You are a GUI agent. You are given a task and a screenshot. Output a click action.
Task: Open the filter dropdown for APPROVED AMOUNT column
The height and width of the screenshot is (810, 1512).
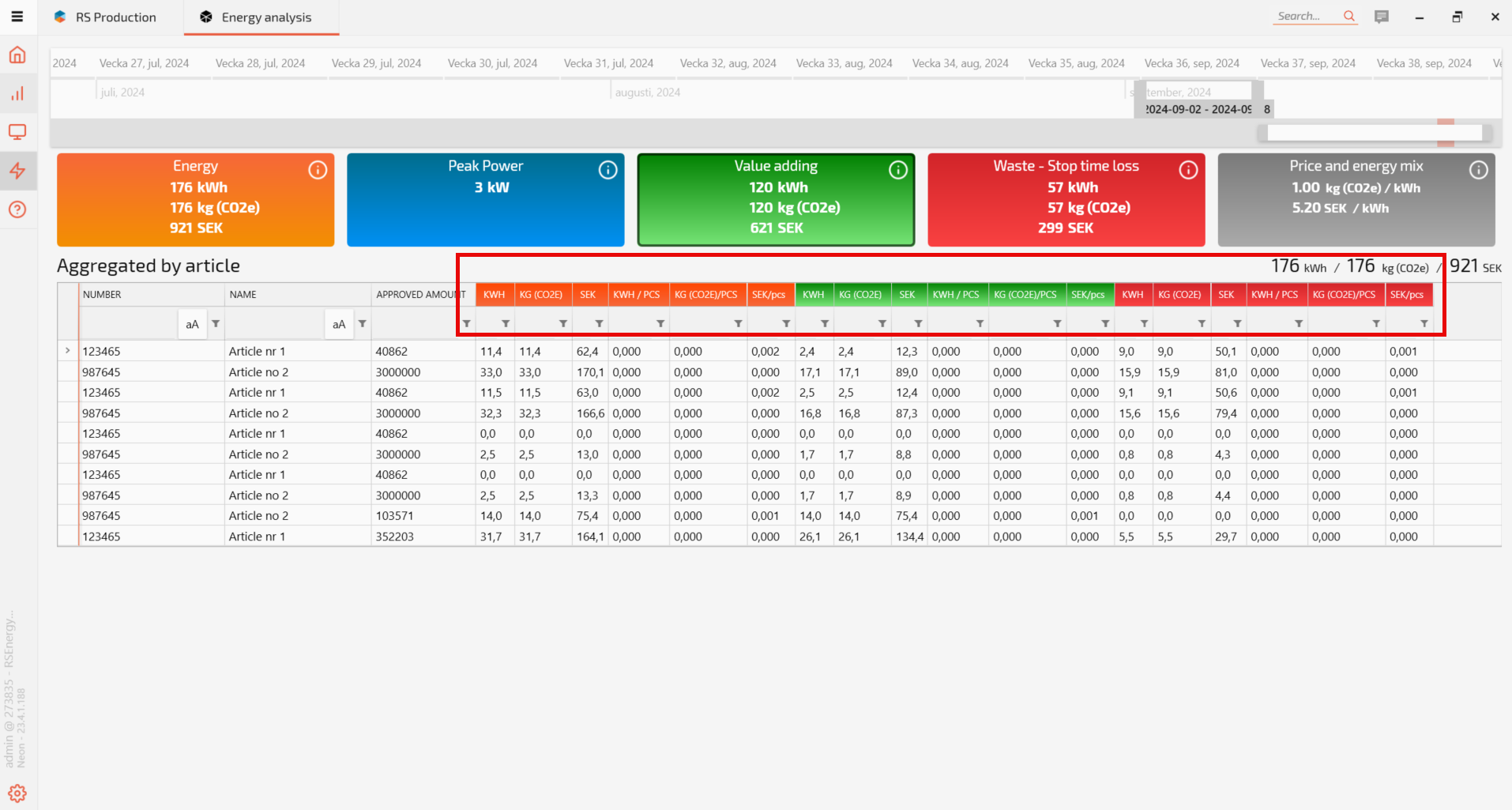click(x=467, y=324)
